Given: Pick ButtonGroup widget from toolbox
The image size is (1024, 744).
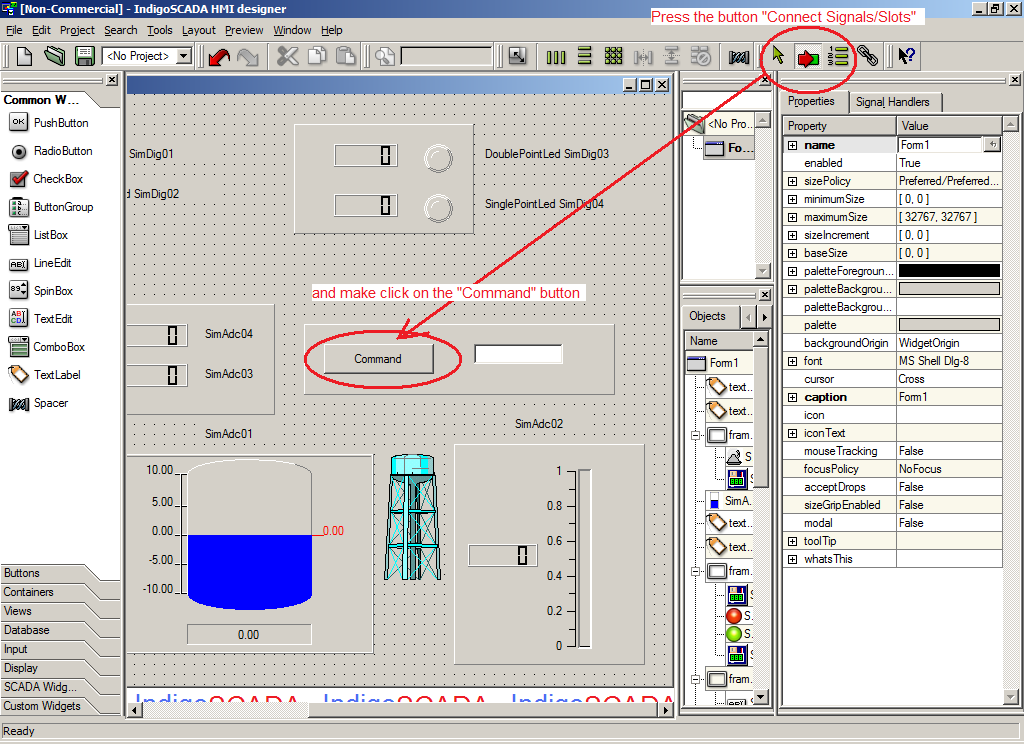Looking at the screenshot, I should click(52, 207).
